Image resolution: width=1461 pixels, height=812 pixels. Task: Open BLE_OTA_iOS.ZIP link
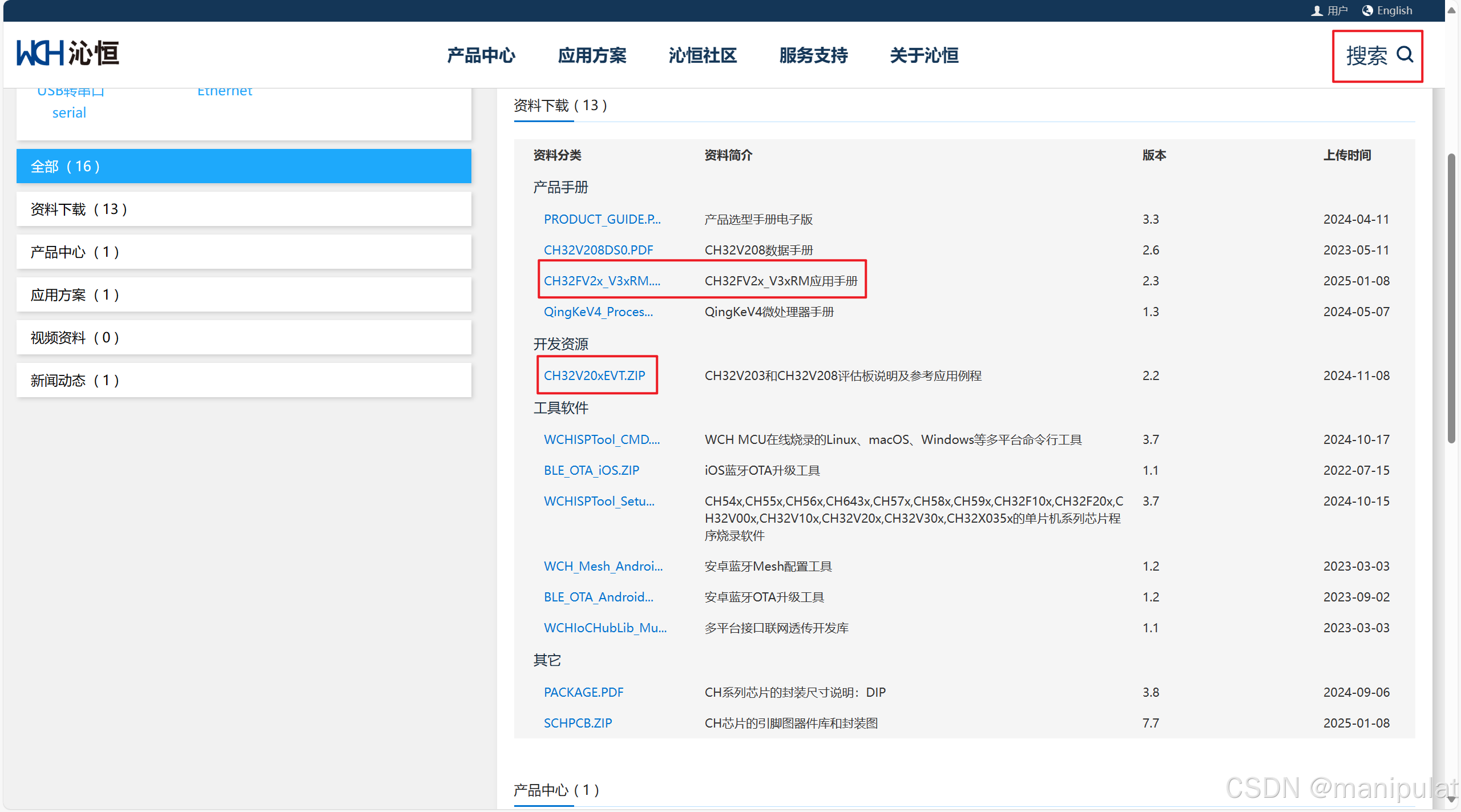(591, 470)
